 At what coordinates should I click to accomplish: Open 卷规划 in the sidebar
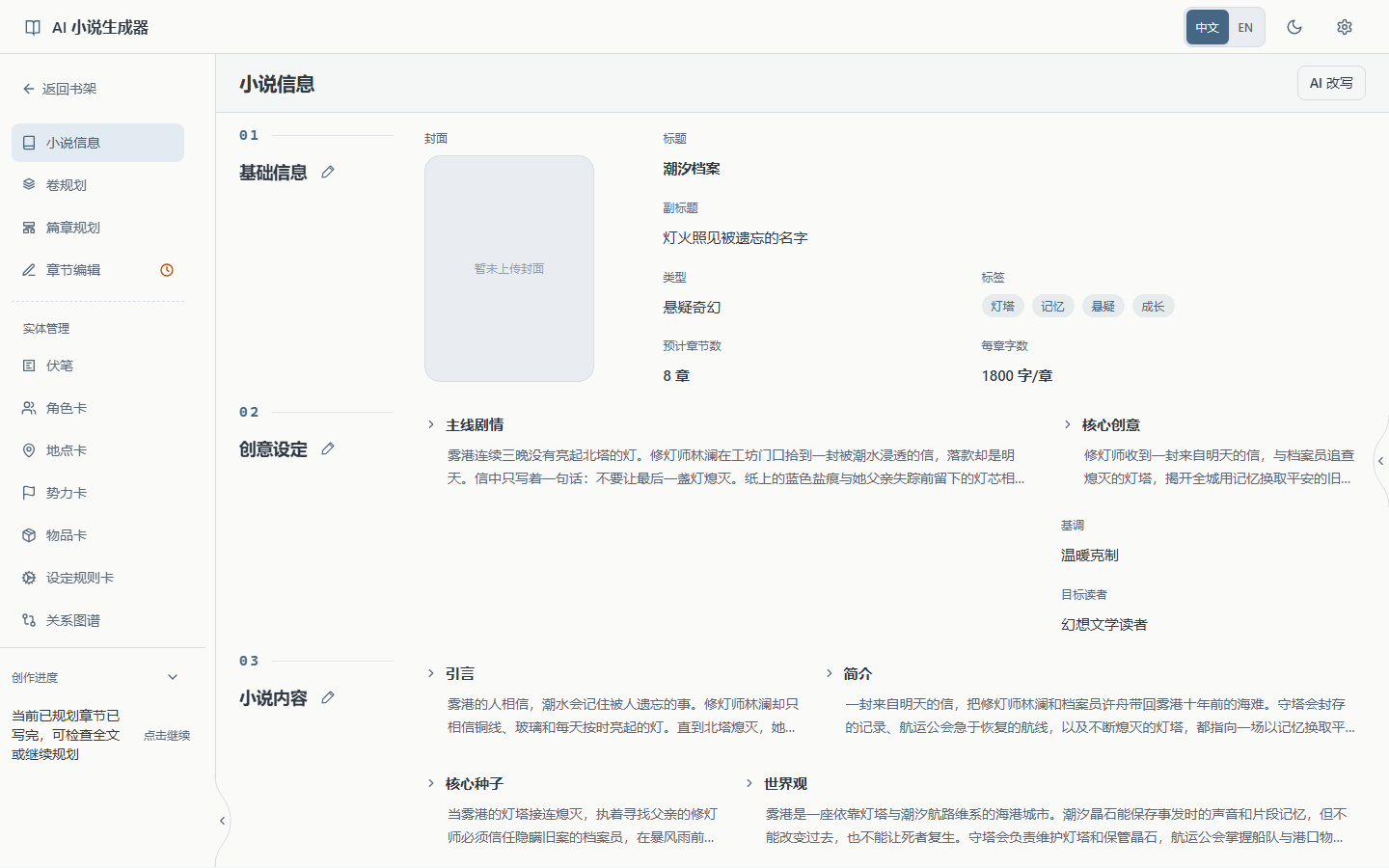[97, 185]
